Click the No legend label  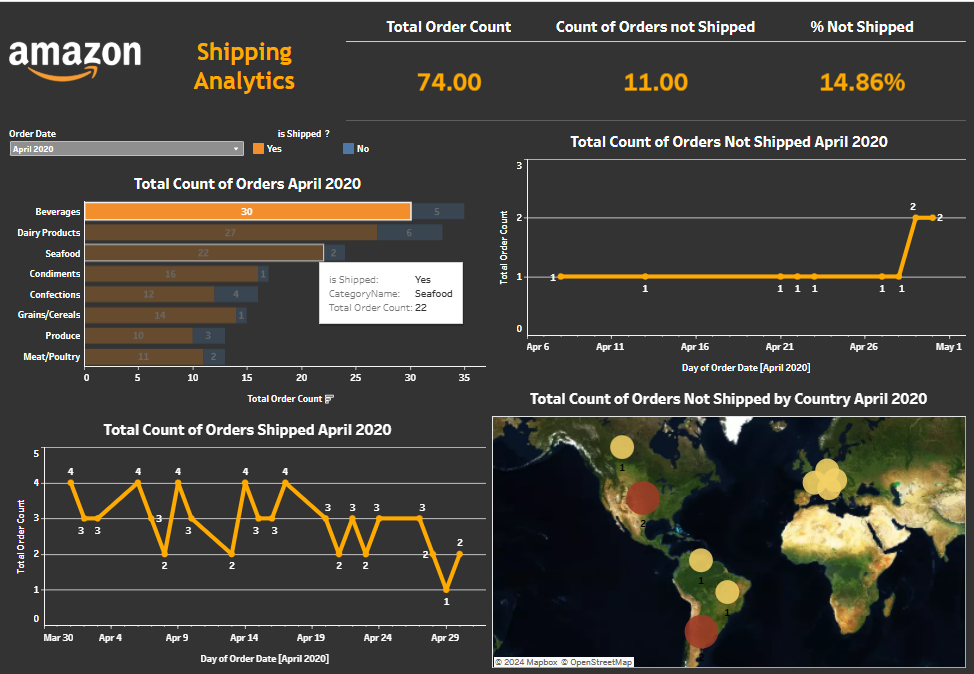tap(363, 148)
